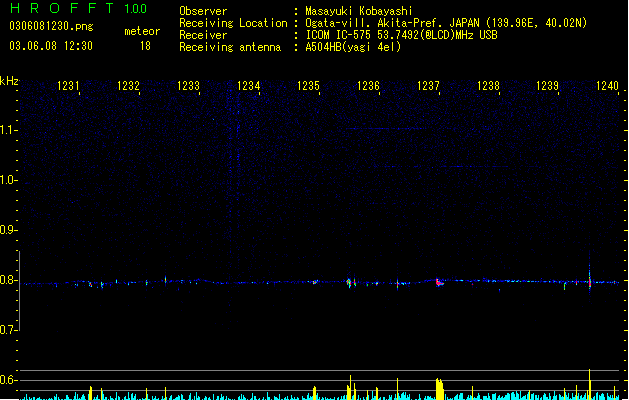The width and height of the screenshot is (629, 400).
Task: Click the 1238 time axis marker
Action: 488,86
